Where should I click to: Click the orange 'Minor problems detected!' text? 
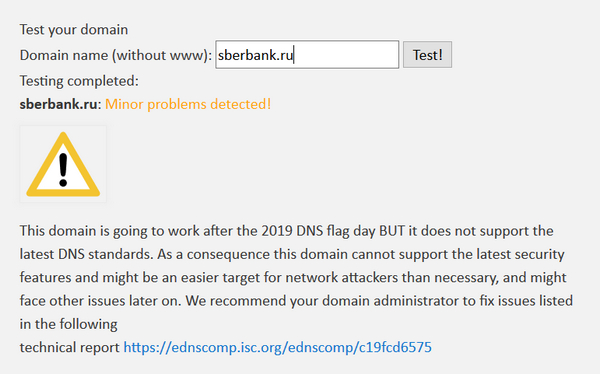188,104
